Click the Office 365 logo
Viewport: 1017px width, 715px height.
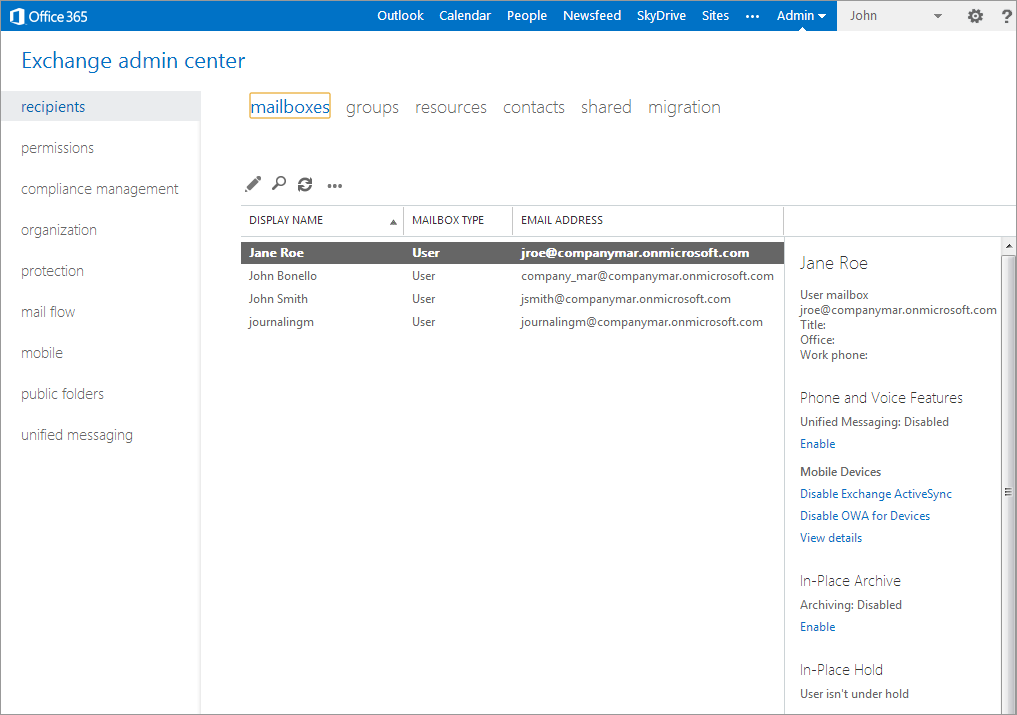tap(47, 15)
